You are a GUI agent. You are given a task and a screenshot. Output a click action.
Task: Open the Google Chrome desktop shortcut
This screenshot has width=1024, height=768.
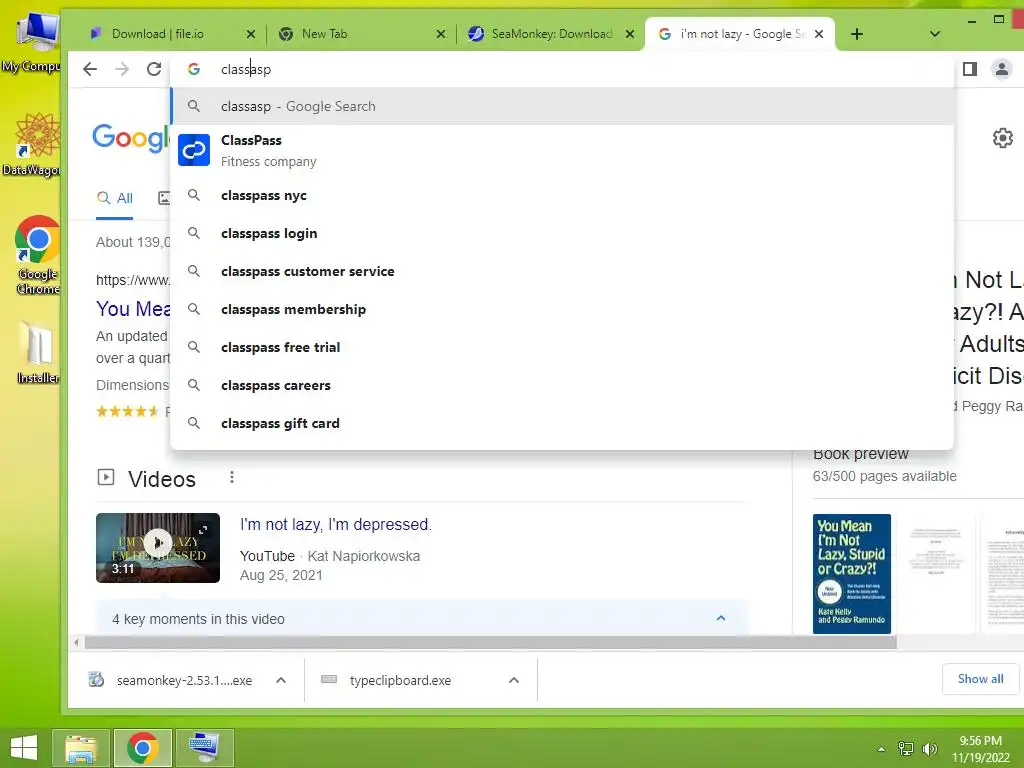37,255
